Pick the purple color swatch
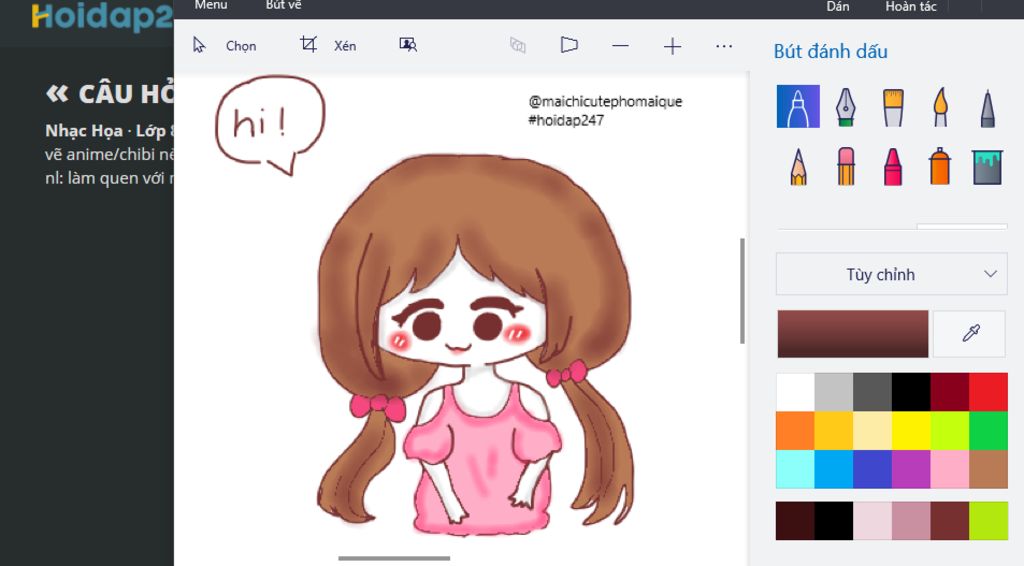This screenshot has width=1024, height=566. click(910, 469)
